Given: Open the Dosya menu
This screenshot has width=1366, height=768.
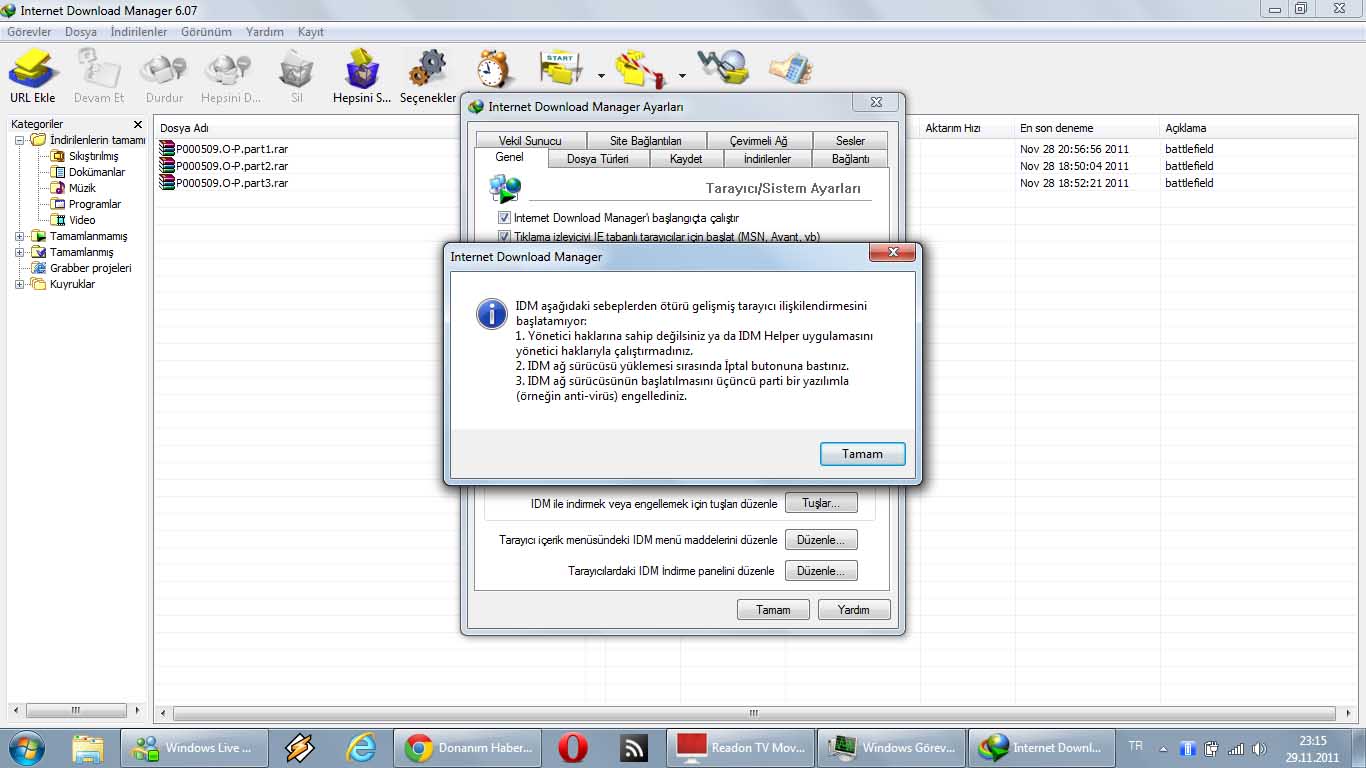Looking at the screenshot, I should (x=81, y=32).
